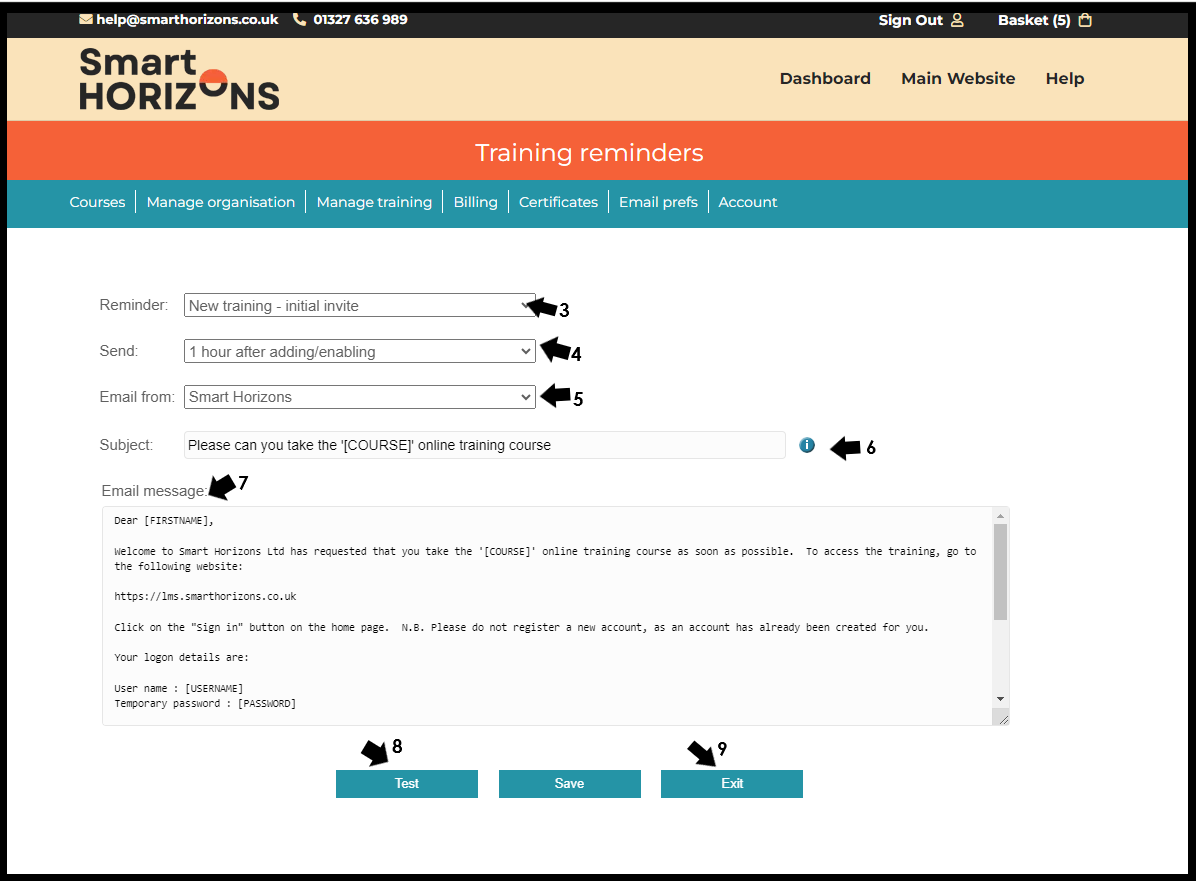Click the user profile icon beside Sign Out

click(957, 20)
